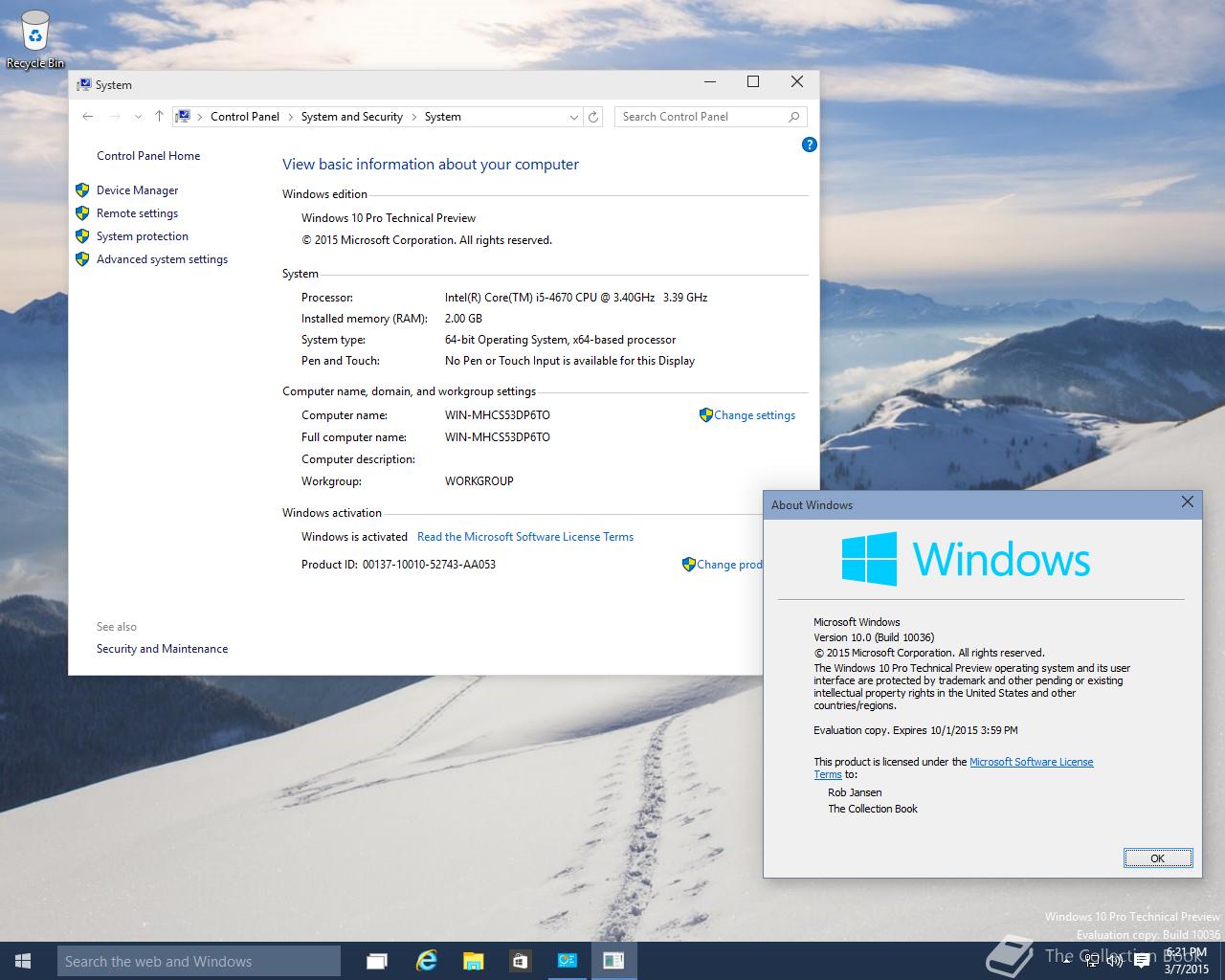Screen dimensions: 1225x980
Task: Open Remote settings link
Action: pyautogui.click(x=137, y=213)
